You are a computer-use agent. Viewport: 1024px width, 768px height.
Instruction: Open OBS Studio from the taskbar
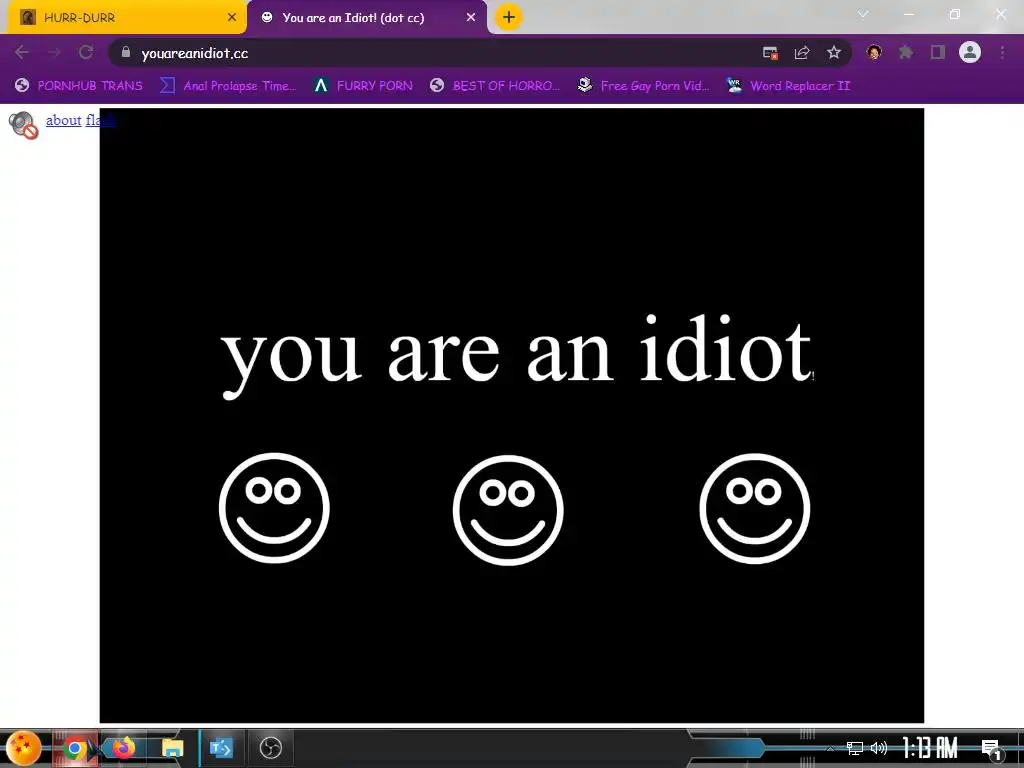270,748
